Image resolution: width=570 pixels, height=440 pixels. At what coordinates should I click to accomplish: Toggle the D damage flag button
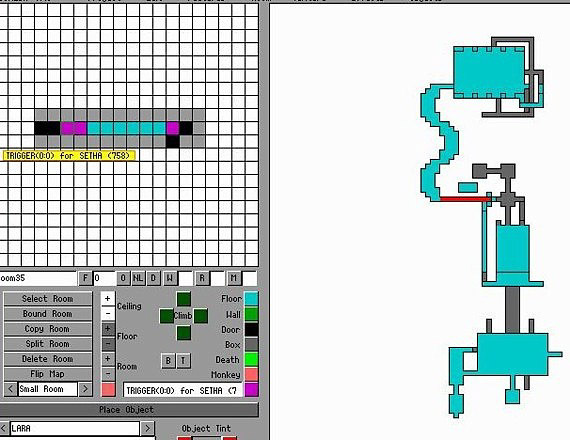click(153, 278)
